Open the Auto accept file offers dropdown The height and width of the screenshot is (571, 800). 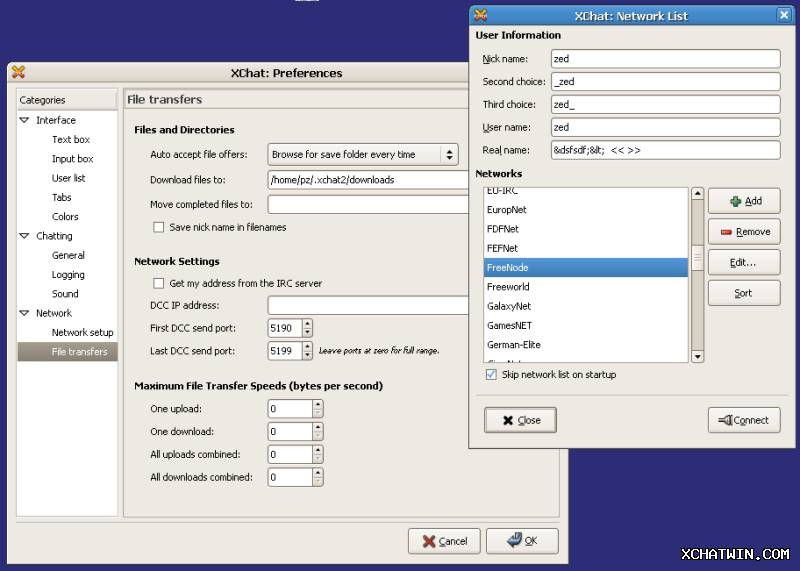(363, 155)
